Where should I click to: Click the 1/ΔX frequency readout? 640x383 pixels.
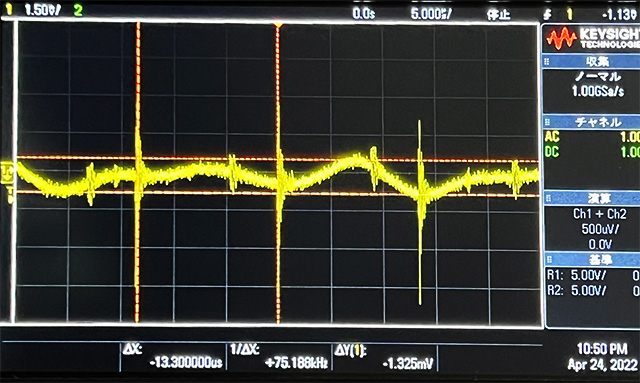point(296,363)
